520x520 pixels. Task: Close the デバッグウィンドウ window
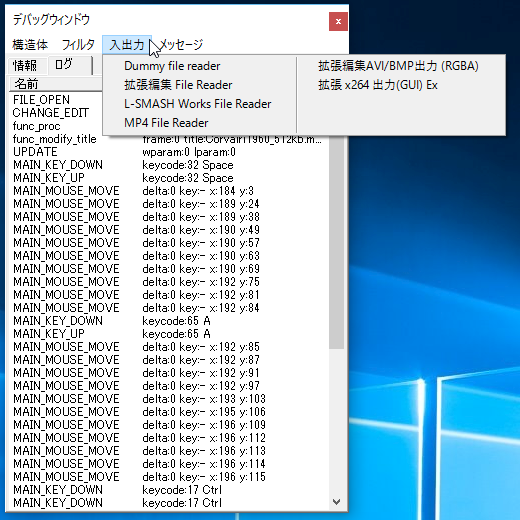pyautogui.click(x=338, y=22)
